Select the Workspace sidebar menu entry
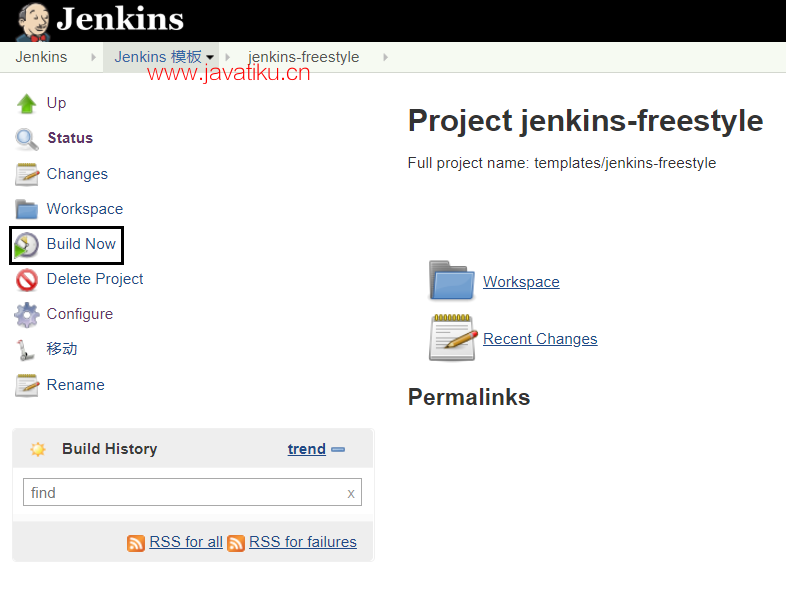Image resolution: width=786 pixels, height=590 pixels. tap(70, 209)
